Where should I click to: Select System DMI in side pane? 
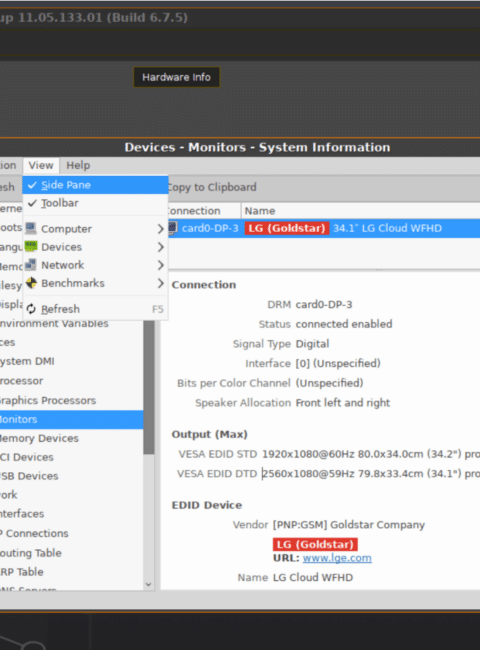pos(71,361)
